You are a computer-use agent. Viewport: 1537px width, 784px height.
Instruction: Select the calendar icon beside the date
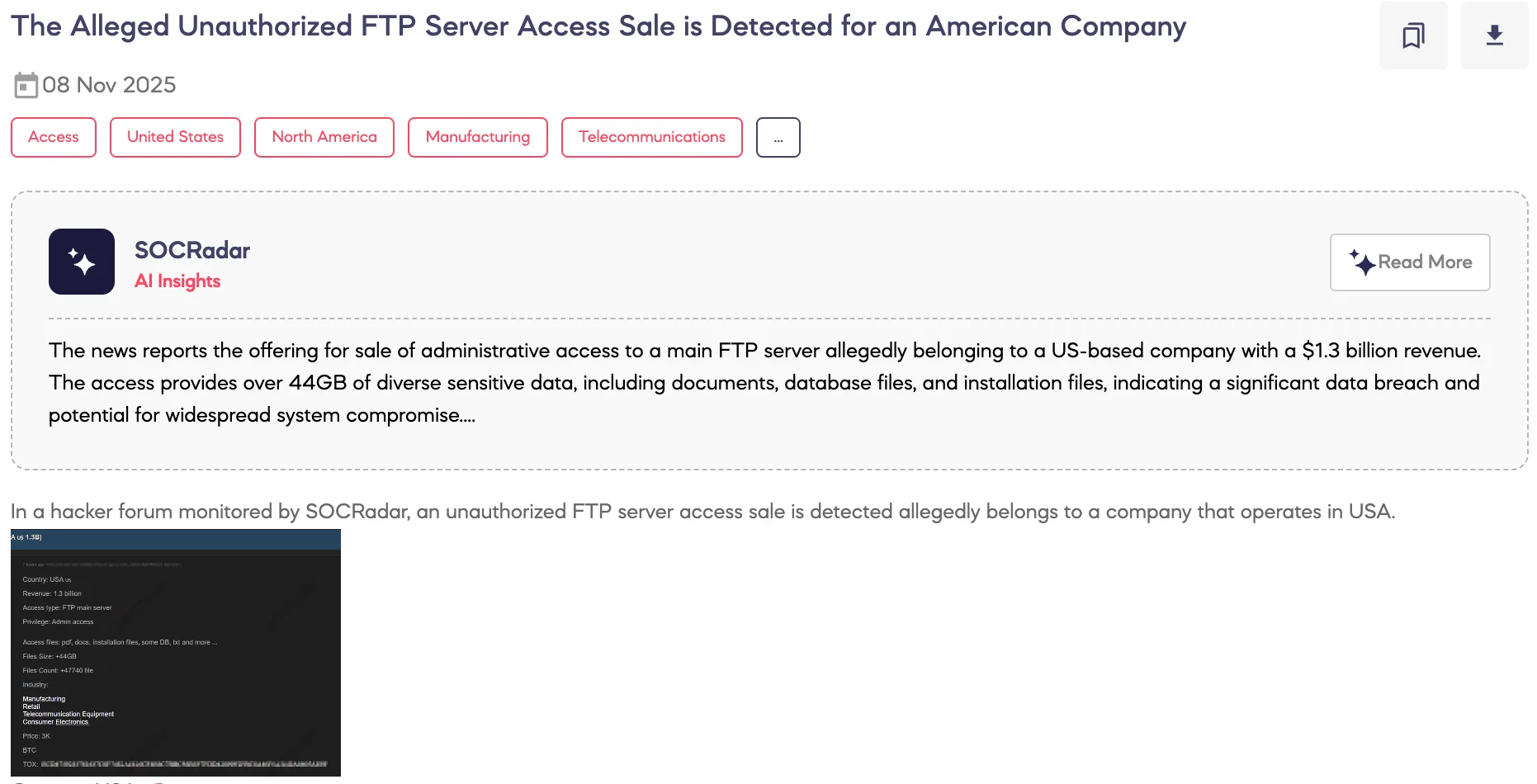27,85
